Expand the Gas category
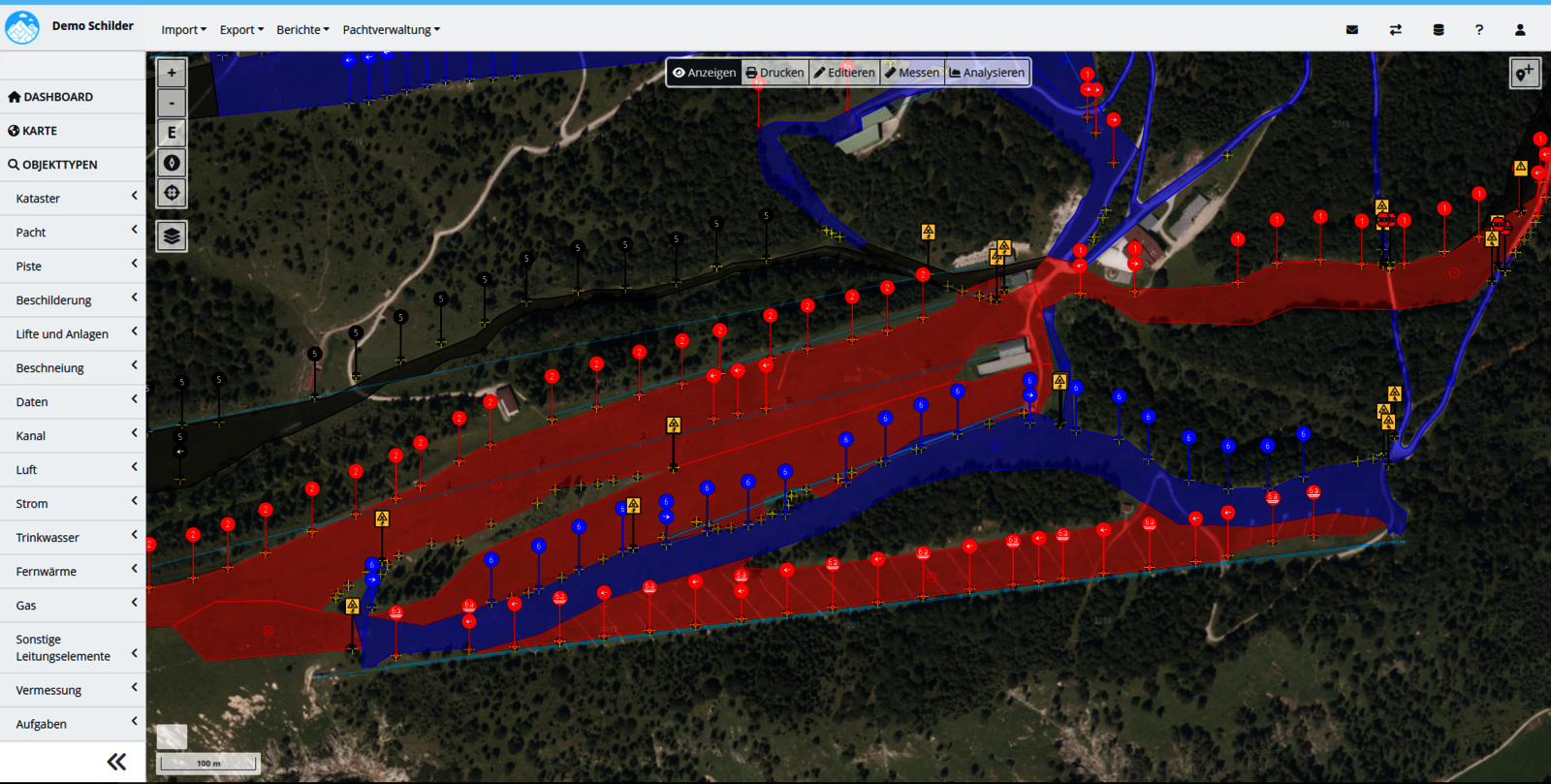The image size is (1551, 784). click(73, 606)
